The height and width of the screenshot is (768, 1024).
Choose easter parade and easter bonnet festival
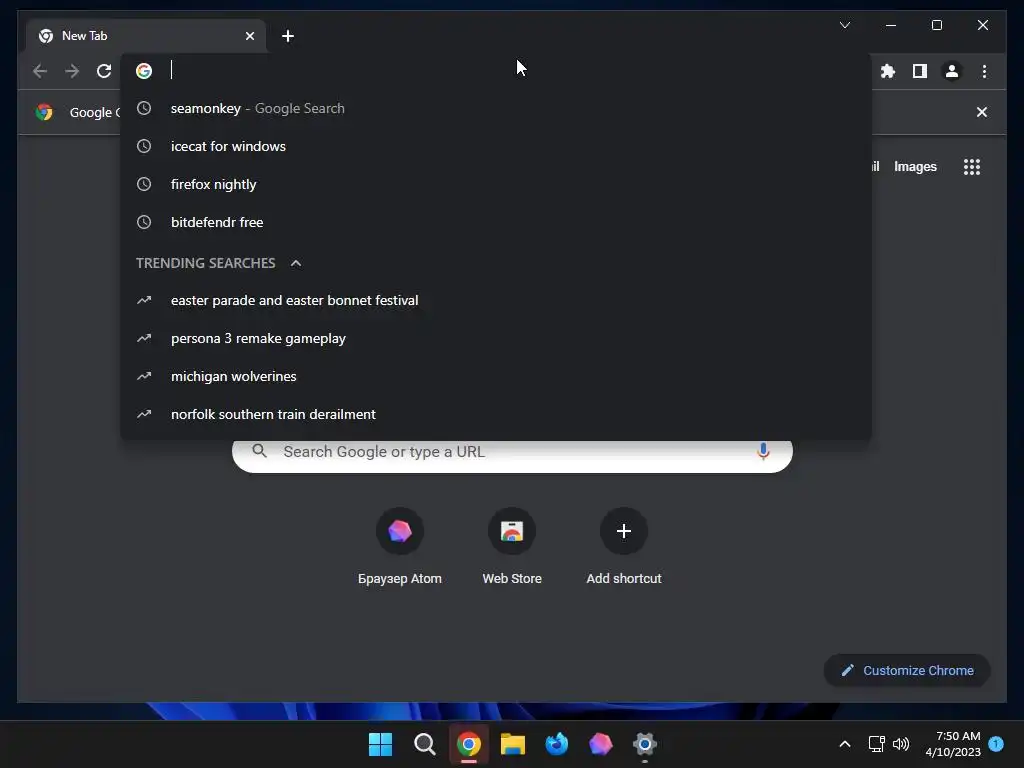[496, 300]
